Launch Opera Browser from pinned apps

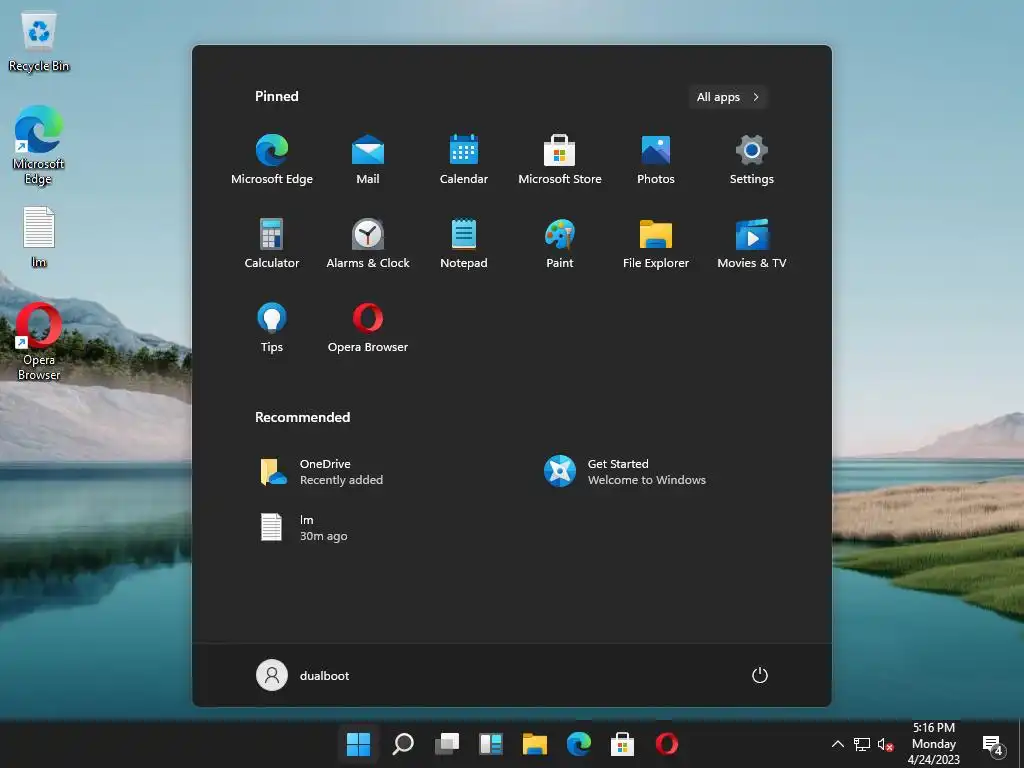pos(368,328)
